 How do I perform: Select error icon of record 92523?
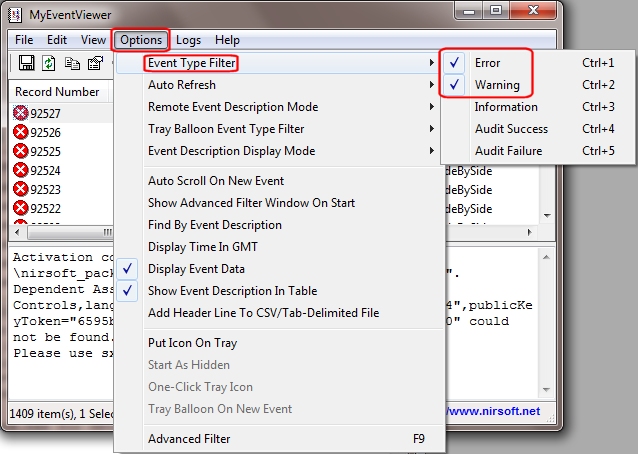(20, 189)
